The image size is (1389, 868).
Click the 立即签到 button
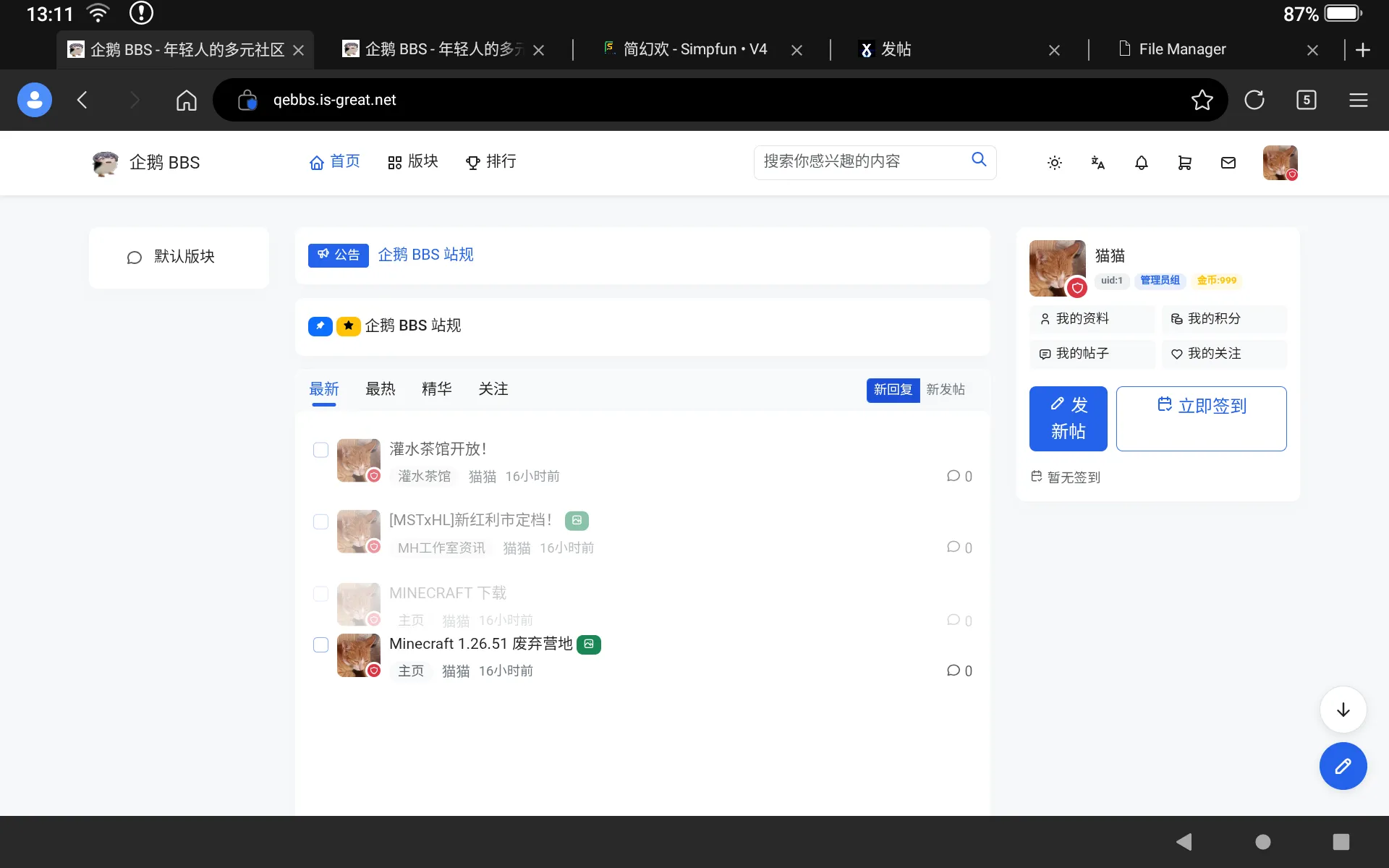tap(1201, 419)
